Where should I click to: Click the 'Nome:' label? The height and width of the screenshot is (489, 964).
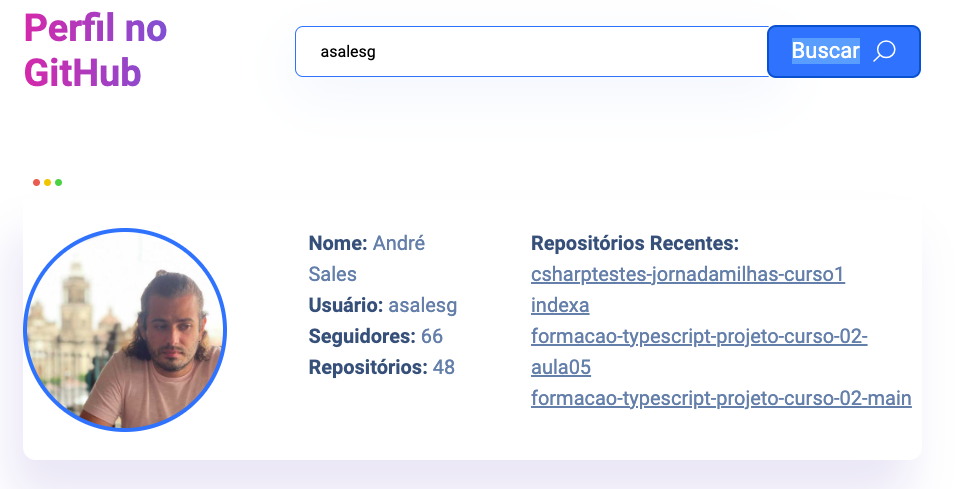(338, 243)
